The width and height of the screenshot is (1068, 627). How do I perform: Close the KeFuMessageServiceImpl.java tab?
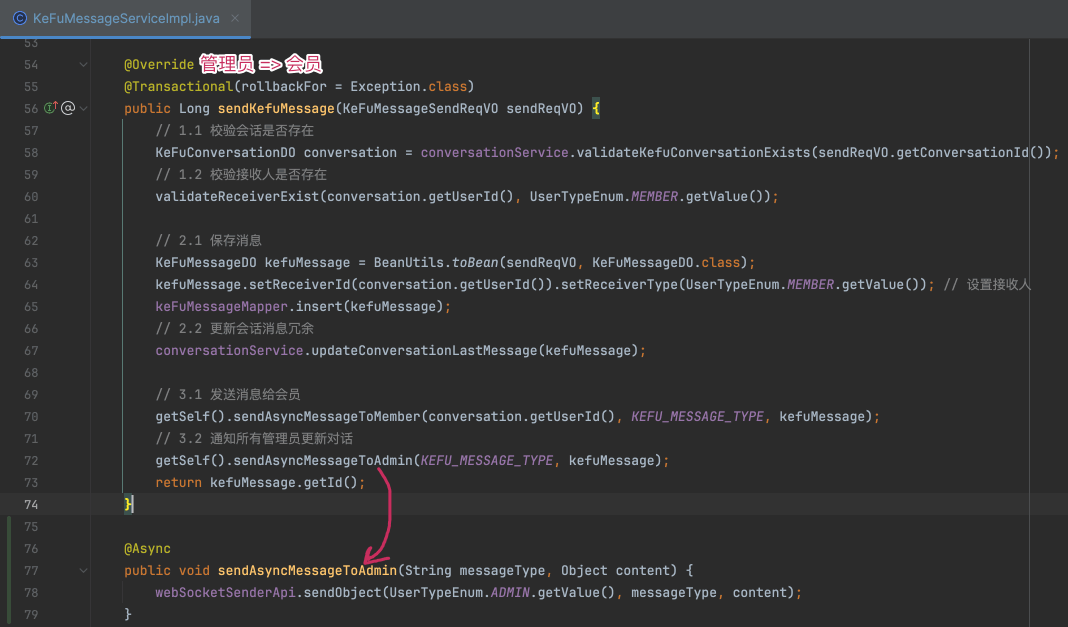click(231, 18)
